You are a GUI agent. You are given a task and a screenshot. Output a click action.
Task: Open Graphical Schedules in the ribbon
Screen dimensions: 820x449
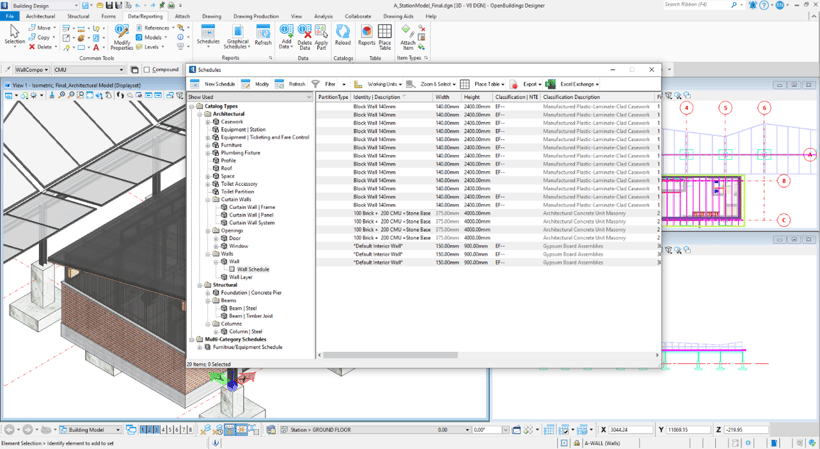pyautogui.click(x=237, y=37)
